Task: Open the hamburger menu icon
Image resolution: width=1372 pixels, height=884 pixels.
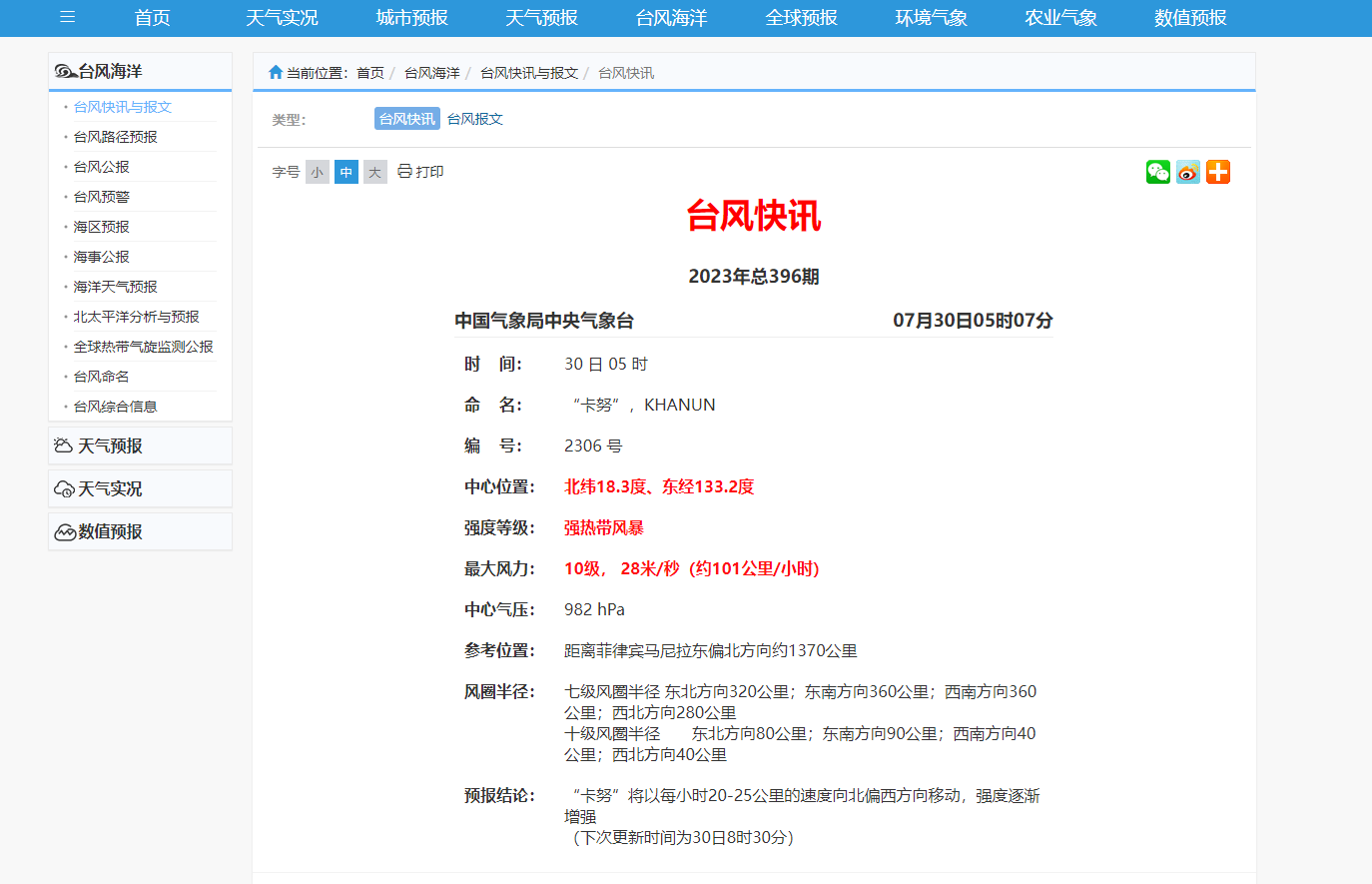Action: (x=68, y=17)
